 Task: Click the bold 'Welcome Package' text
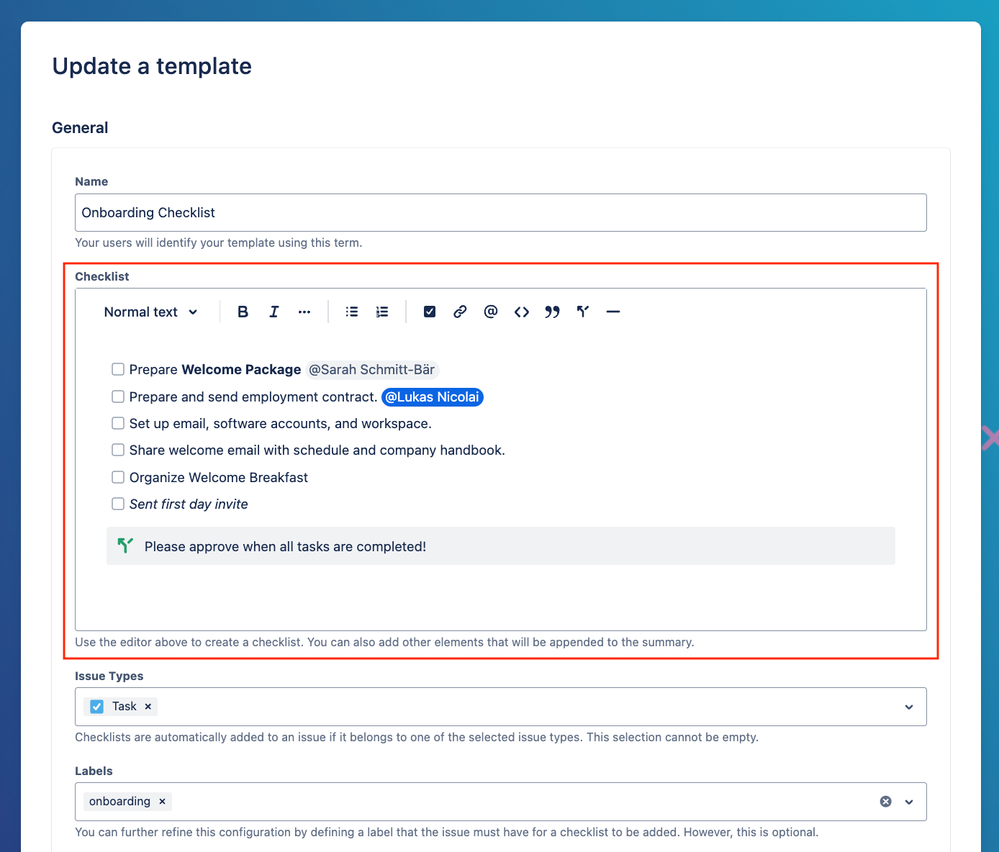coord(241,370)
